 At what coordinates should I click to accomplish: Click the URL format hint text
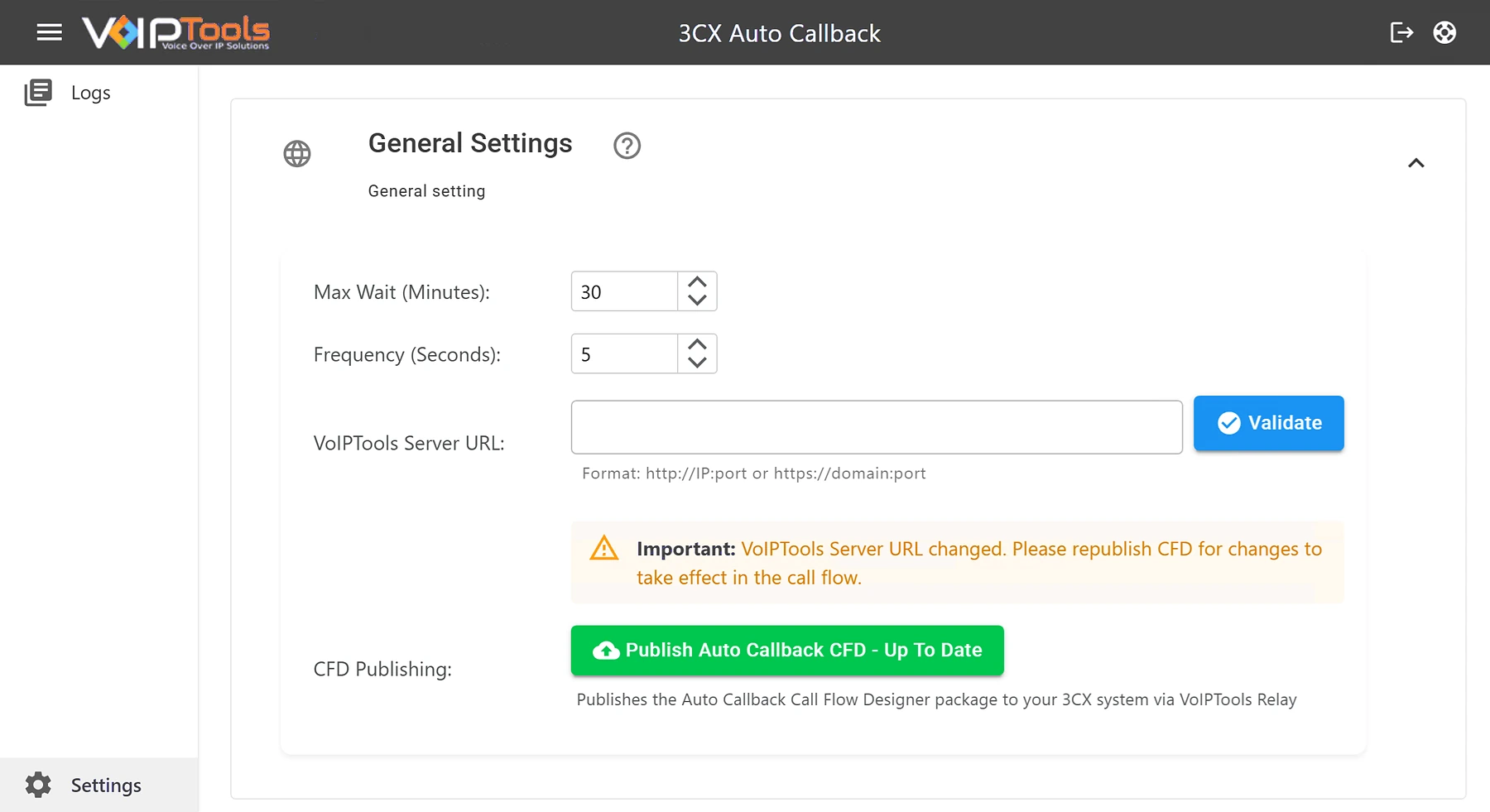pos(754,473)
